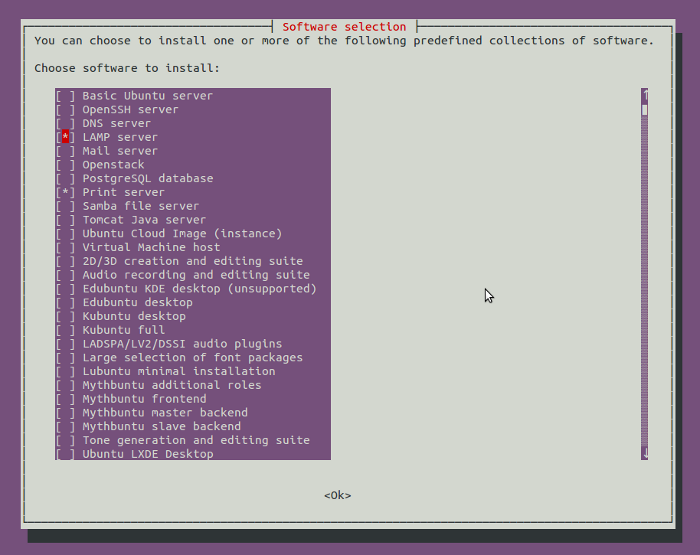
Task: Select 'Mythbuntu additional roles'
Action: [x=193, y=385]
